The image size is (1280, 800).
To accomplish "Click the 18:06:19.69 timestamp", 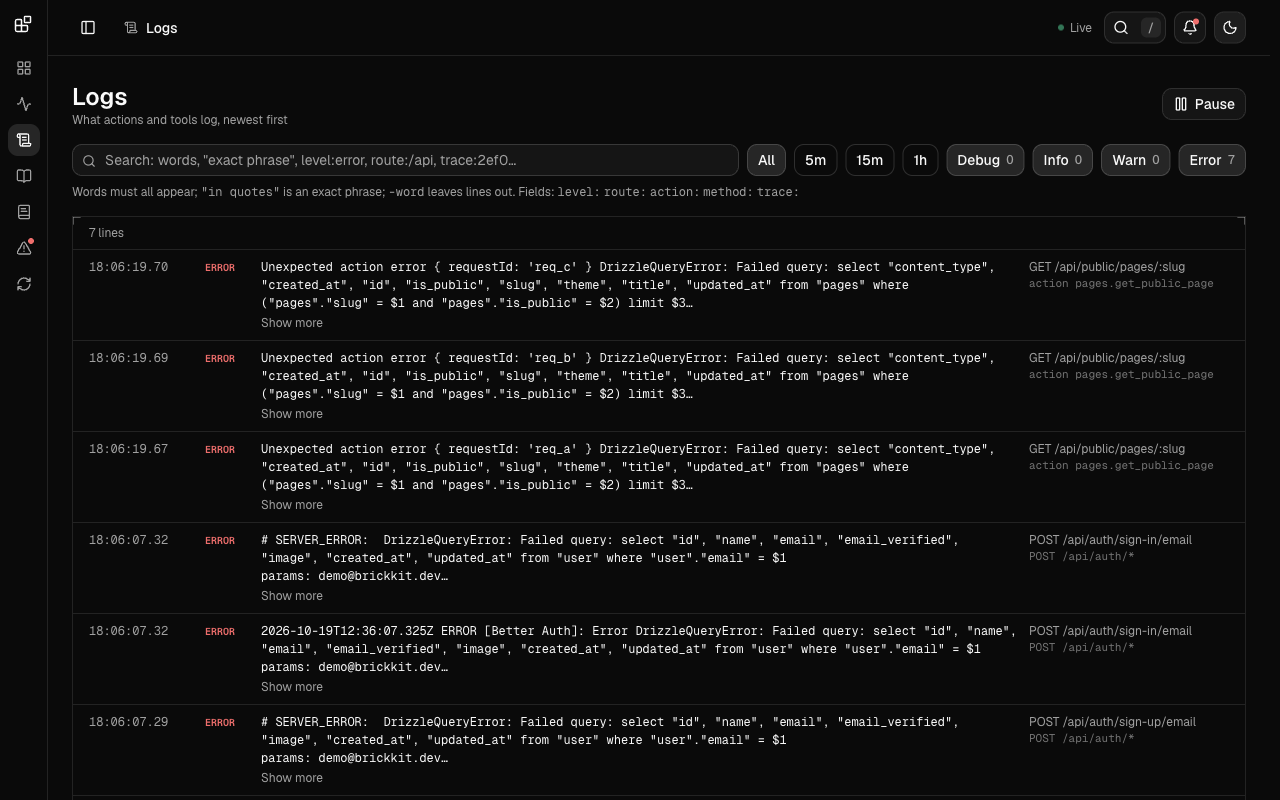I will pos(128,358).
